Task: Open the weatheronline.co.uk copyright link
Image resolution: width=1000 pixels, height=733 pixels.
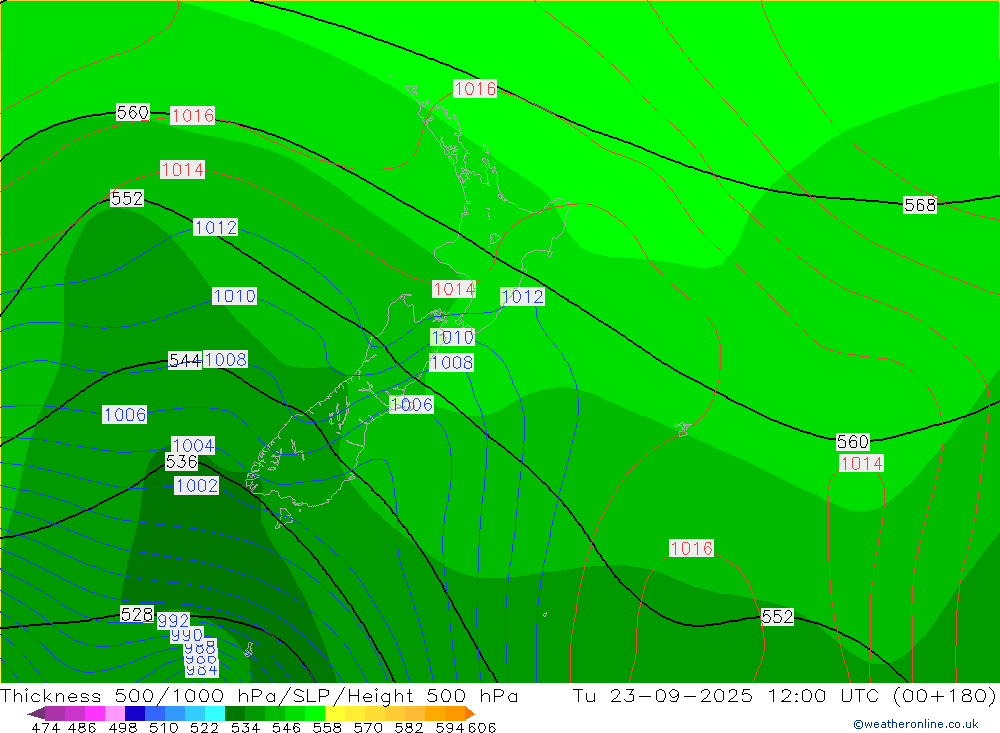Action: (915, 724)
